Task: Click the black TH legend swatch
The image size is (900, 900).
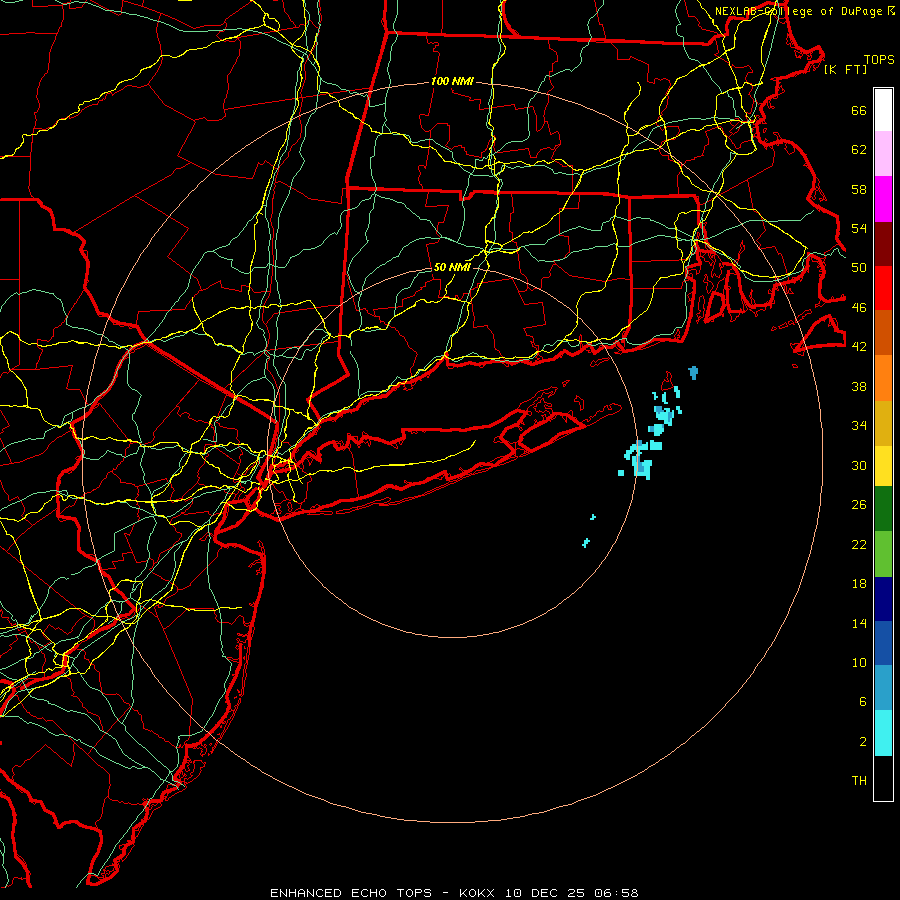Action: point(883,778)
